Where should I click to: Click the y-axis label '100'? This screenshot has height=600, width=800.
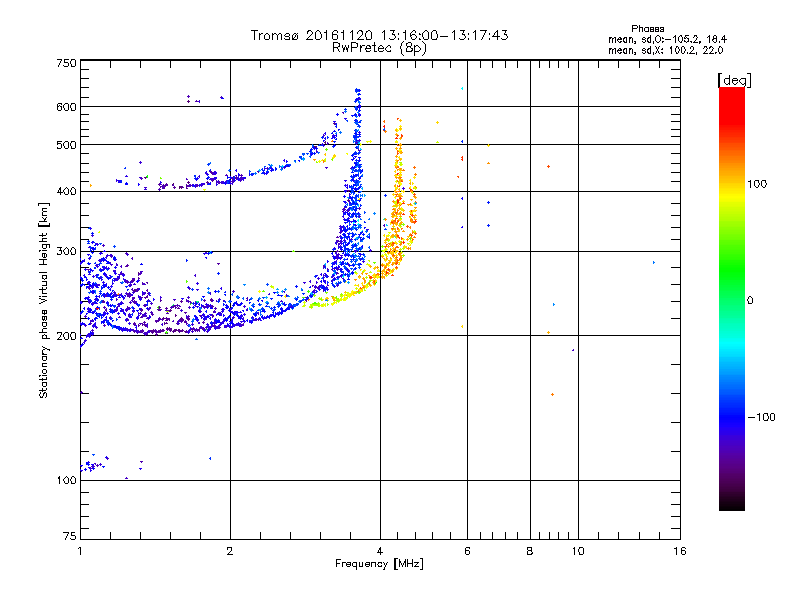66,481
